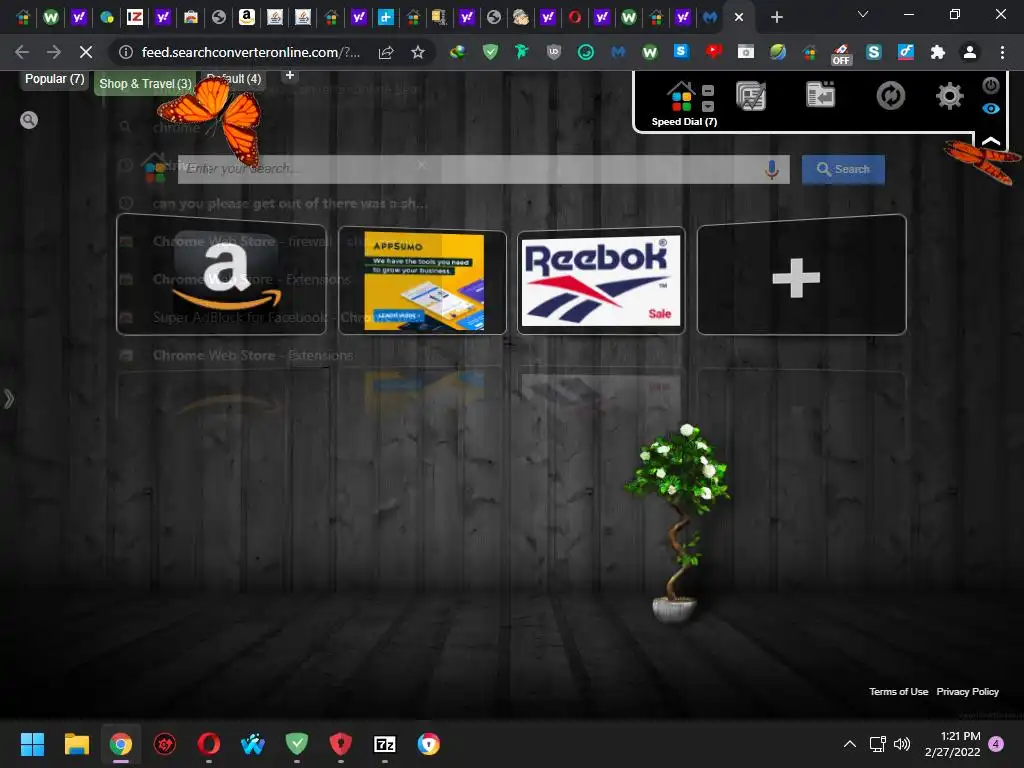Click the red video downloader extension
The image size is (1024, 768).
[x=713, y=52]
